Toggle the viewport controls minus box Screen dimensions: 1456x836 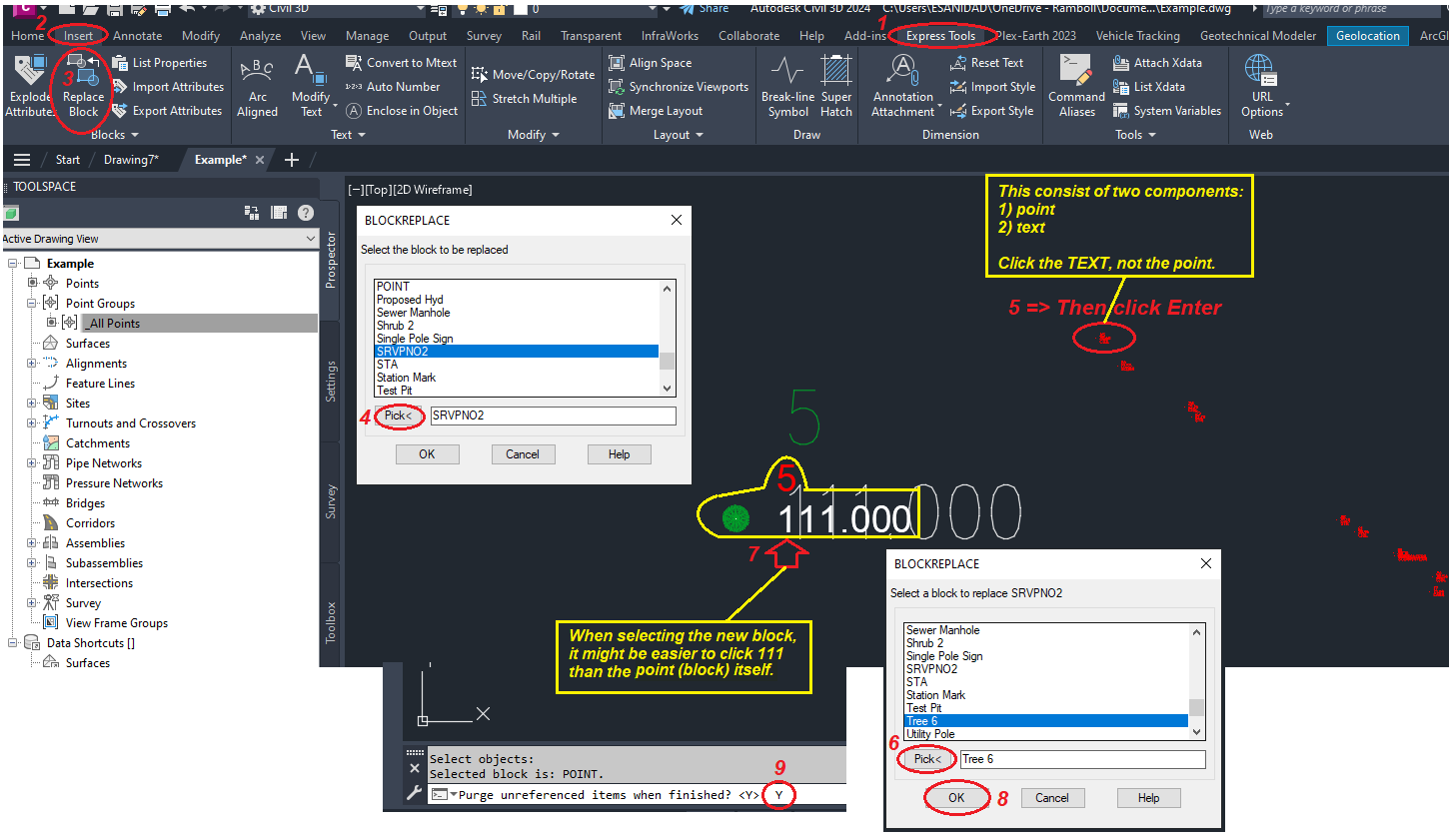358,190
